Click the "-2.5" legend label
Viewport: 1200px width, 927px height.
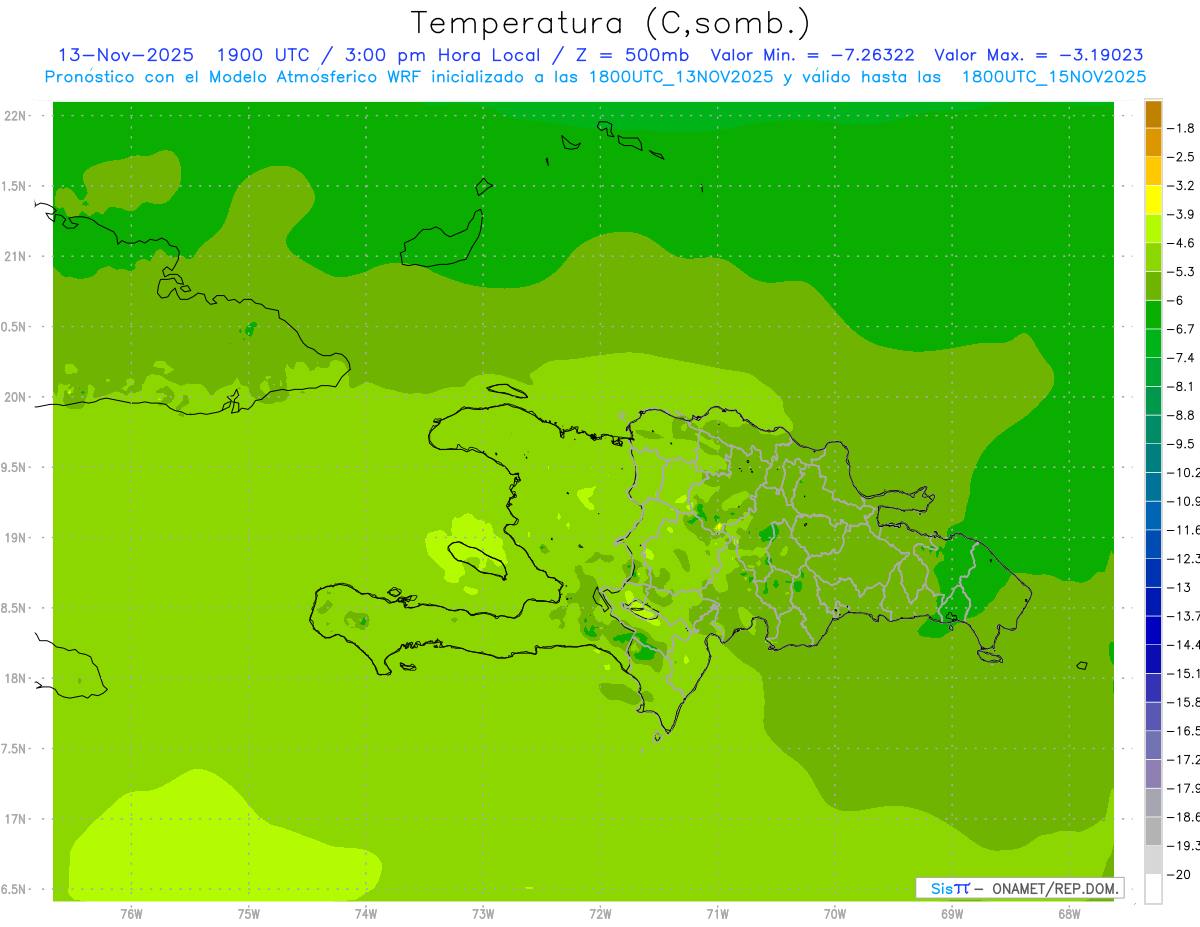point(1182,157)
